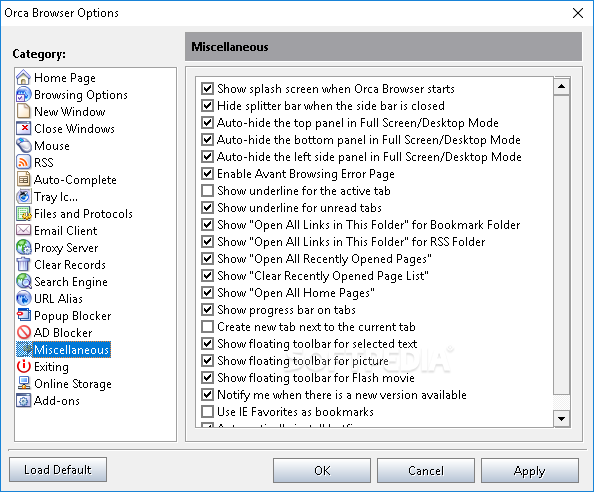Click the scrollbar down arrow
The width and height of the screenshot is (594, 492).
(x=561, y=419)
